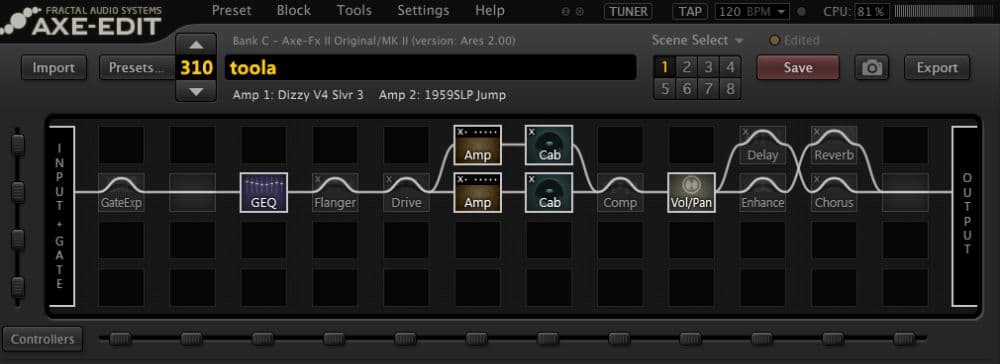The image size is (1000, 364).
Task: Select the Chorus block
Action: click(x=834, y=193)
